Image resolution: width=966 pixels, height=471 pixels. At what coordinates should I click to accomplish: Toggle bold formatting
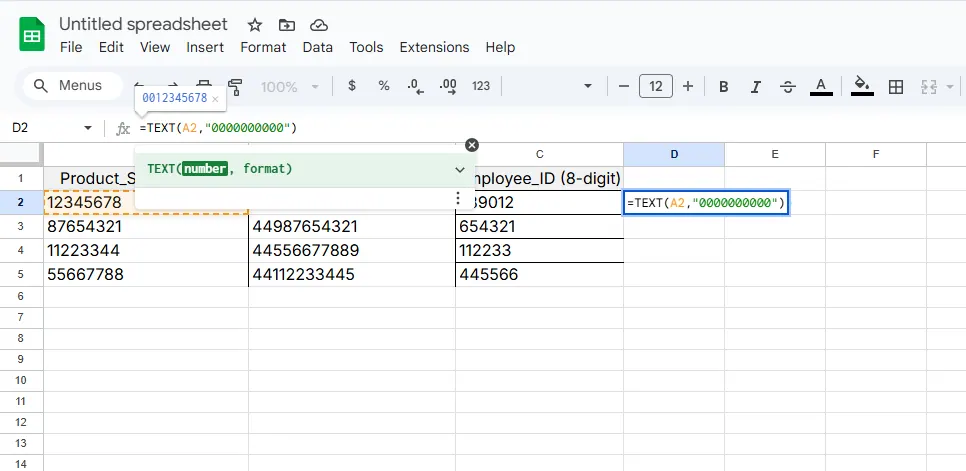[724, 86]
